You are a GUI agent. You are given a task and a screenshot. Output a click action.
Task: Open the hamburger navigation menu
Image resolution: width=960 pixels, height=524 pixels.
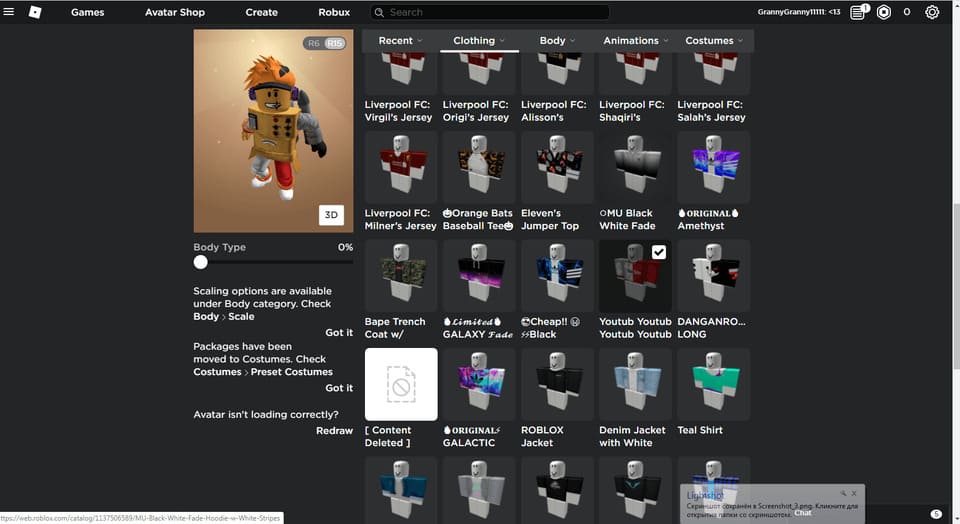[x=9, y=12]
